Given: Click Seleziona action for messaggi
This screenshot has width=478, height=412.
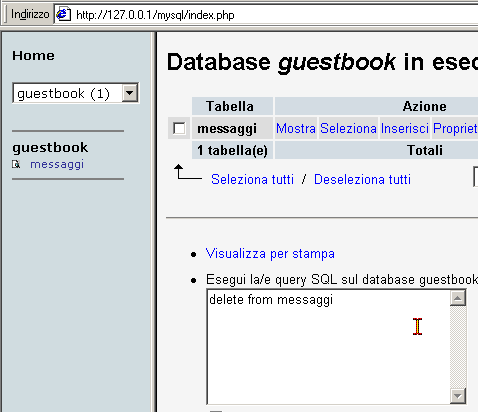Looking at the screenshot, I should (348, 128).
